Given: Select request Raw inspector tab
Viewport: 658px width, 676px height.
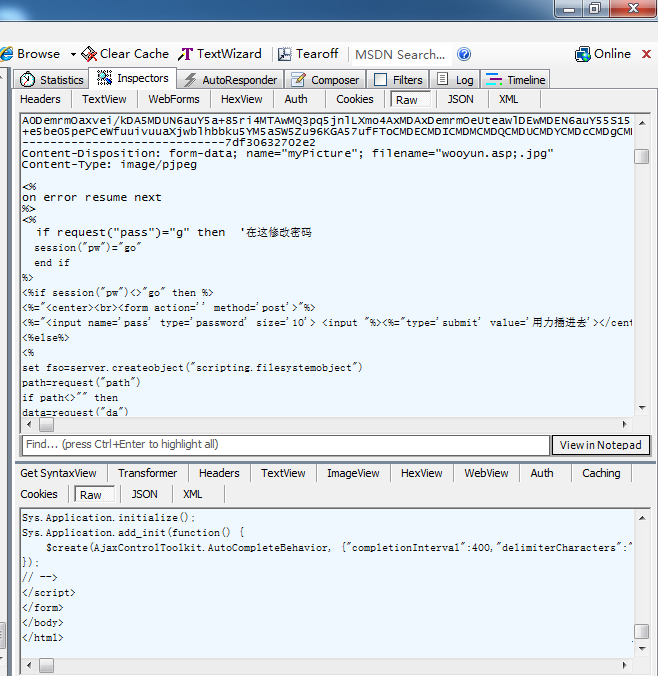Looking at the screenshot, I should tap(410, 100).
